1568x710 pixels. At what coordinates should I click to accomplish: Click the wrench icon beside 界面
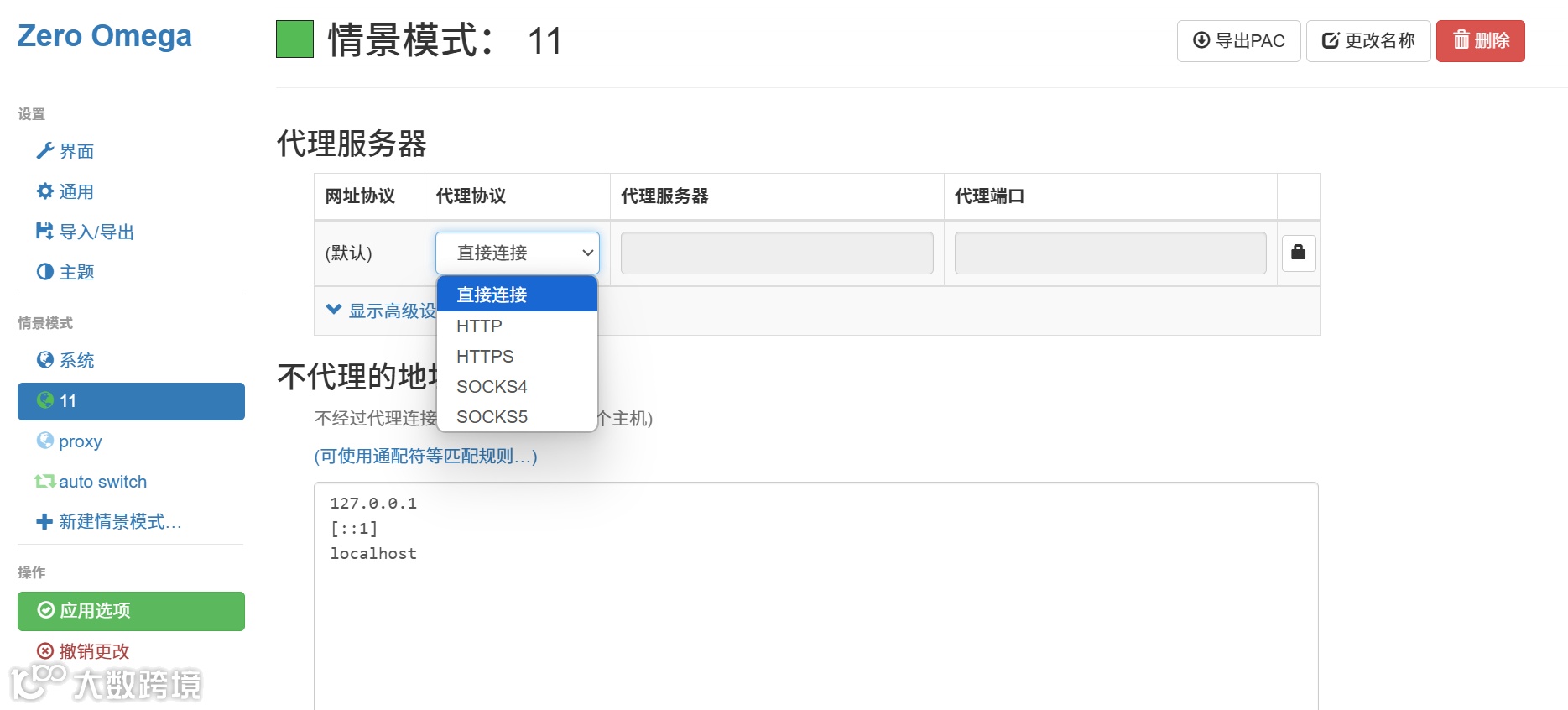pyautogui.click(x=45, y=151)
